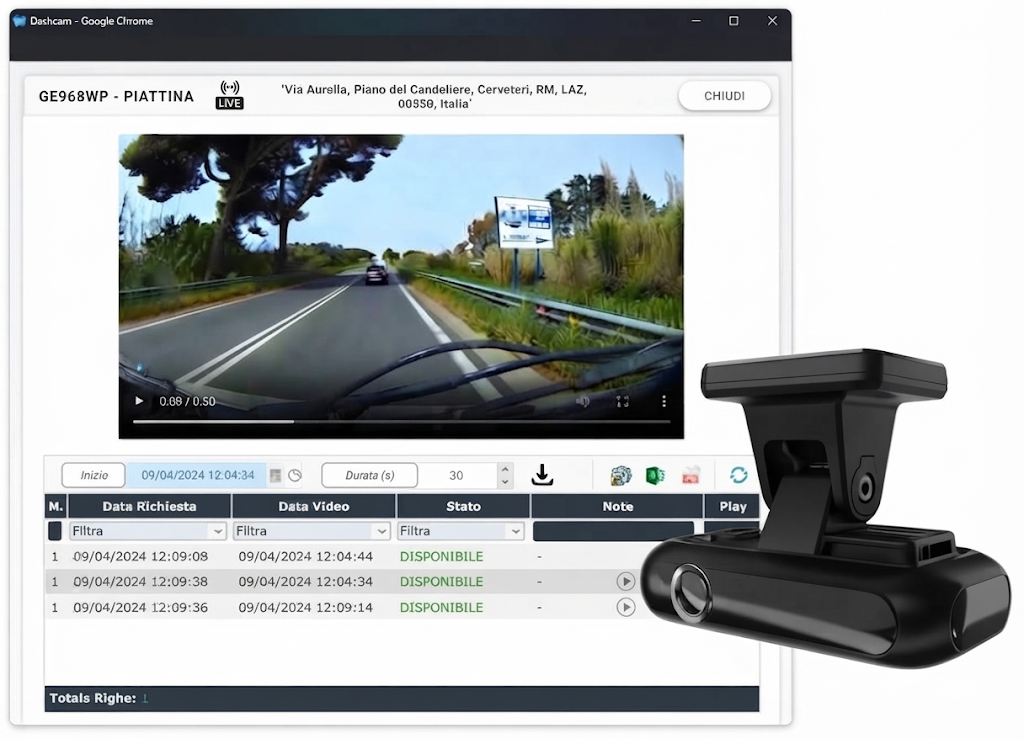The height and width of the screenshot is (739, 1024).
Task: Download the requested video clip
Action: point(542,475)
